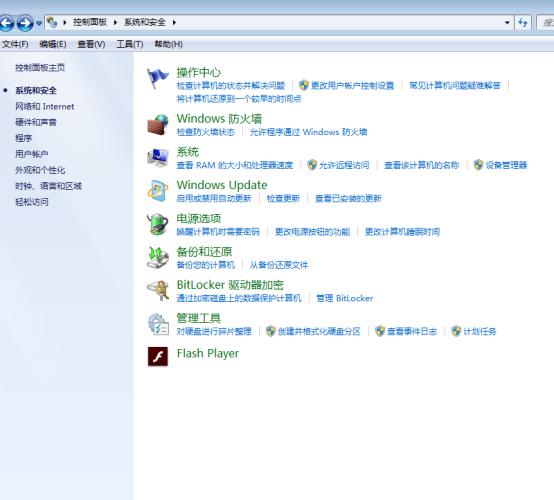Expand the arrow after 系统和安全 breadcrumb
The image size is (554, 500).
[x=174, y=23]
